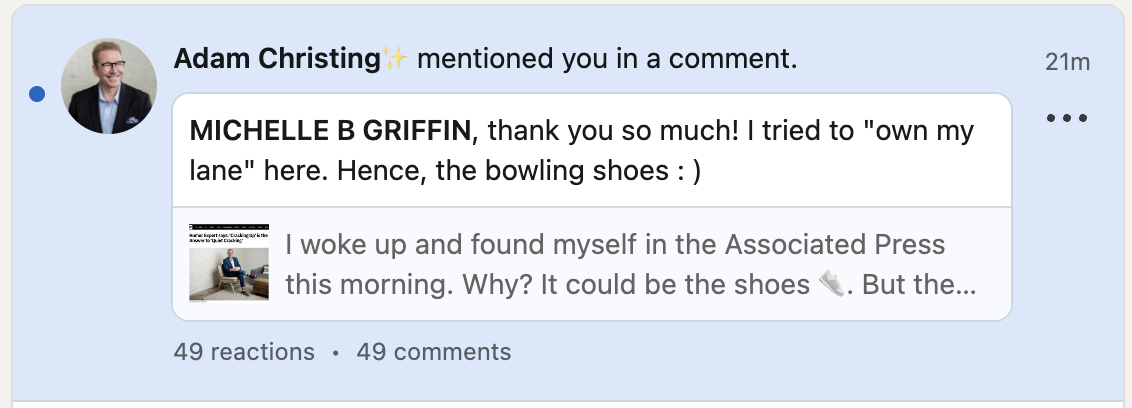Click the dot separator between reactions and comments
Screen dimensions: 1132x408
click(x=335, y=353)
